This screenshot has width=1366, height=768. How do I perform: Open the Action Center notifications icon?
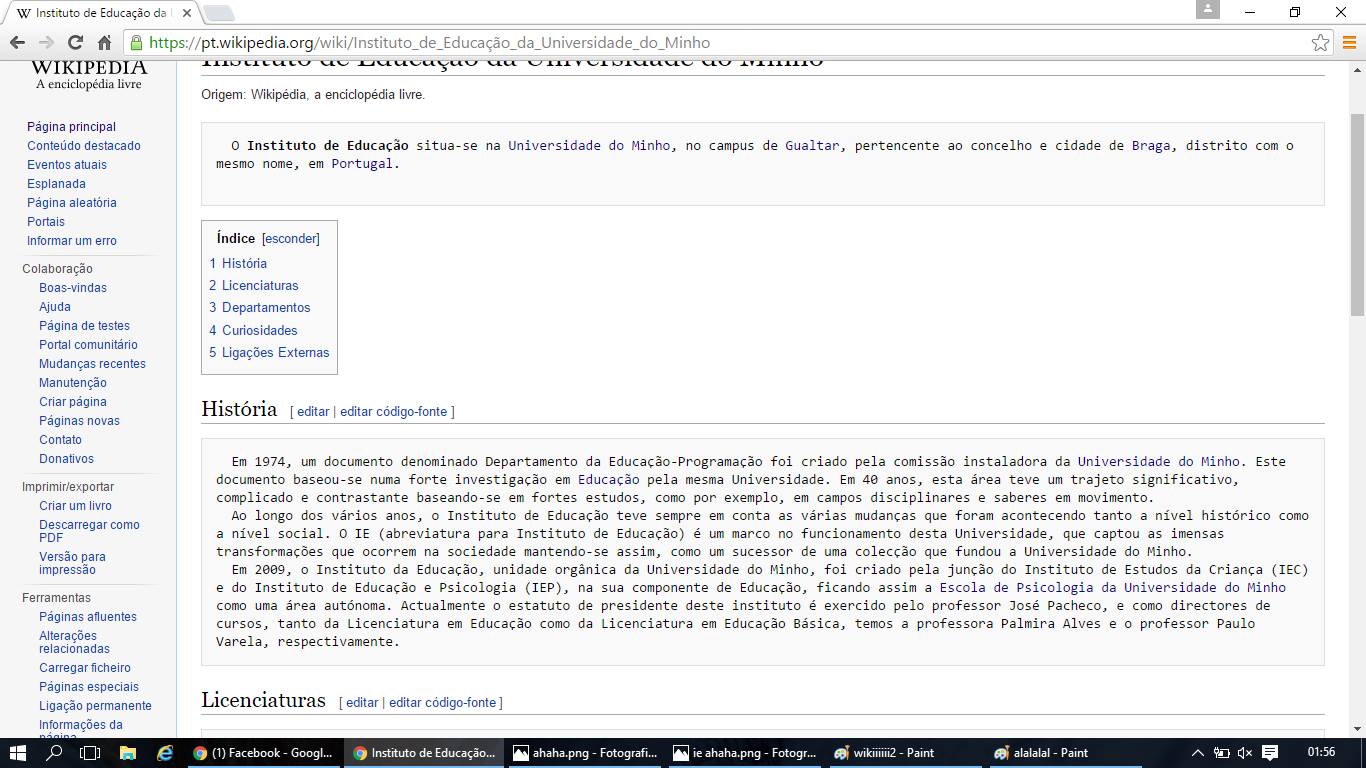tap(1270, 753)
